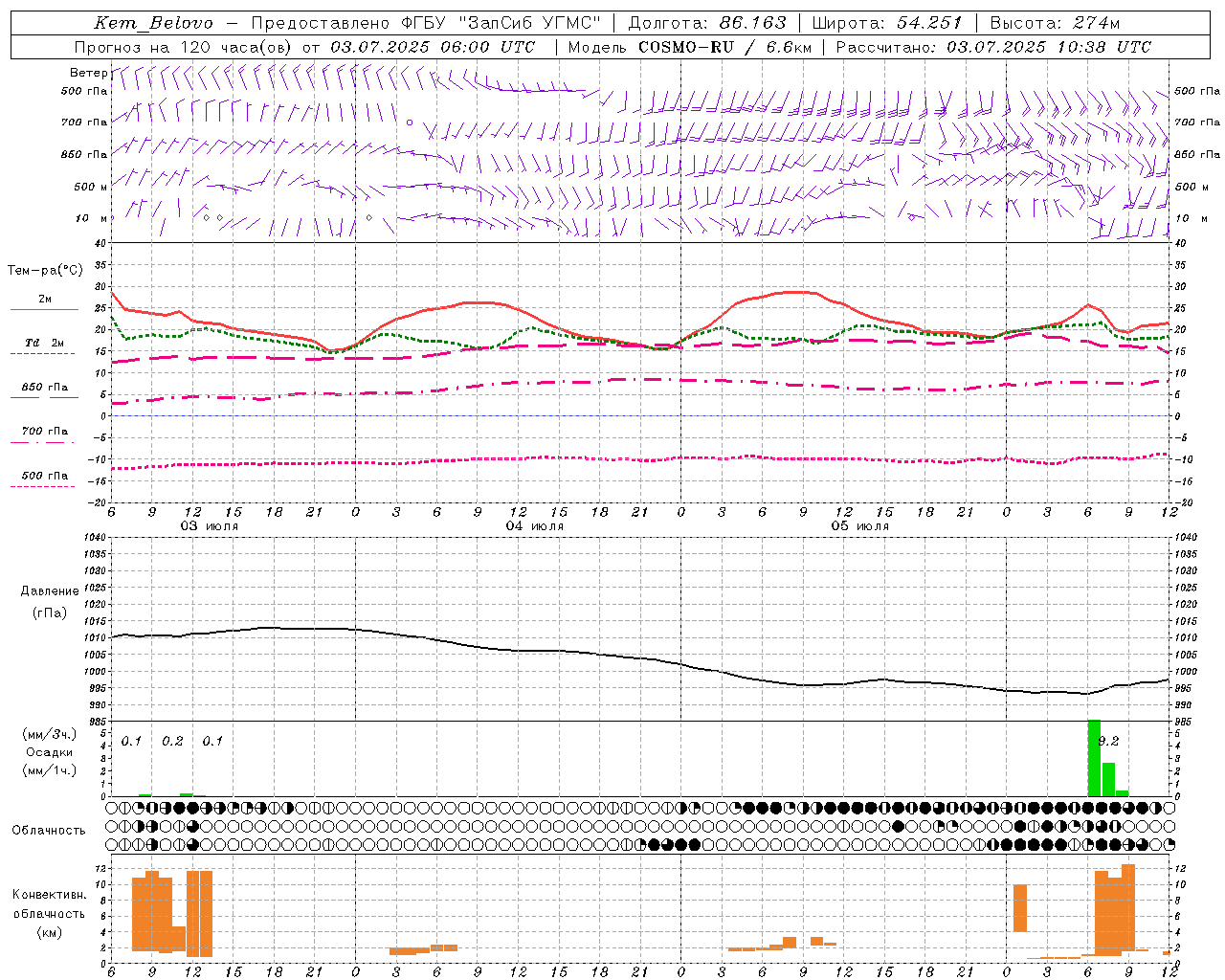Select the (мм/1ч.) precipitation unit label
The height and width of the screenshot is (980, 1225).
pos(49,769)
